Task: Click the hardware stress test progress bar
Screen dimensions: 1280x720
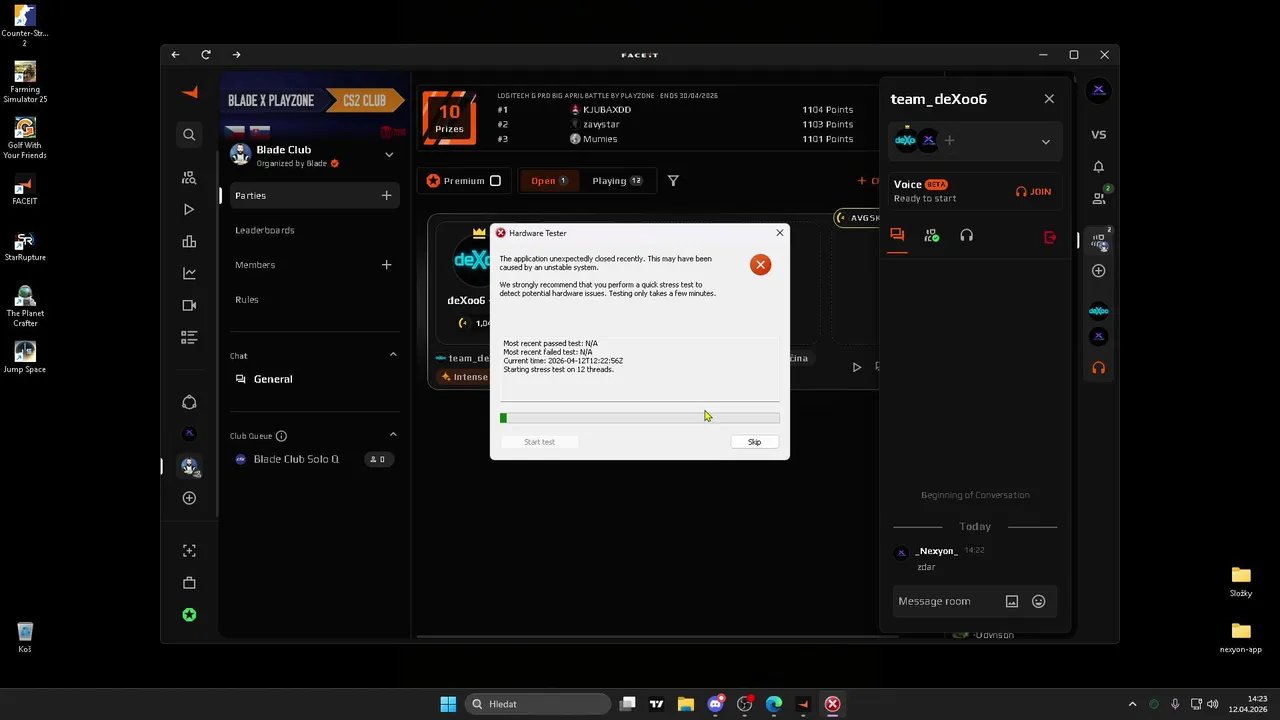Action: tap(640, 418)
